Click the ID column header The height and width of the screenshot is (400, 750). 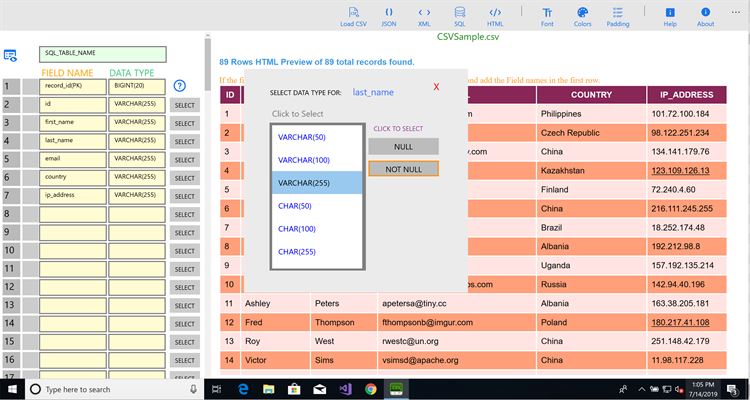coord(230,95)
